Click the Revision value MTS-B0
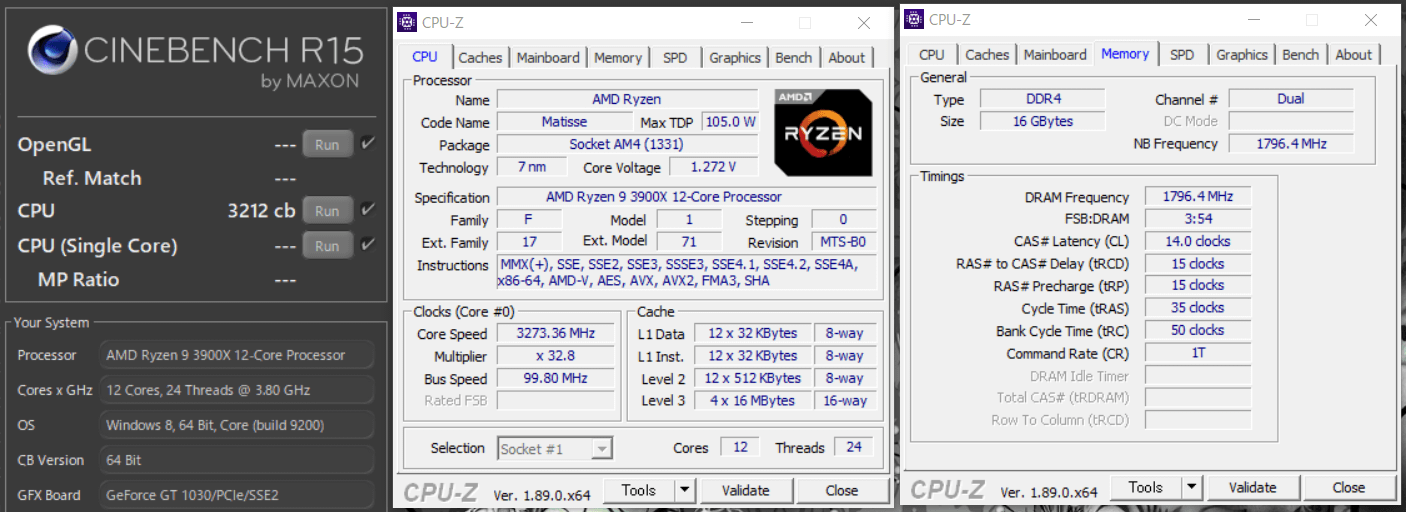 click(843, 243)
